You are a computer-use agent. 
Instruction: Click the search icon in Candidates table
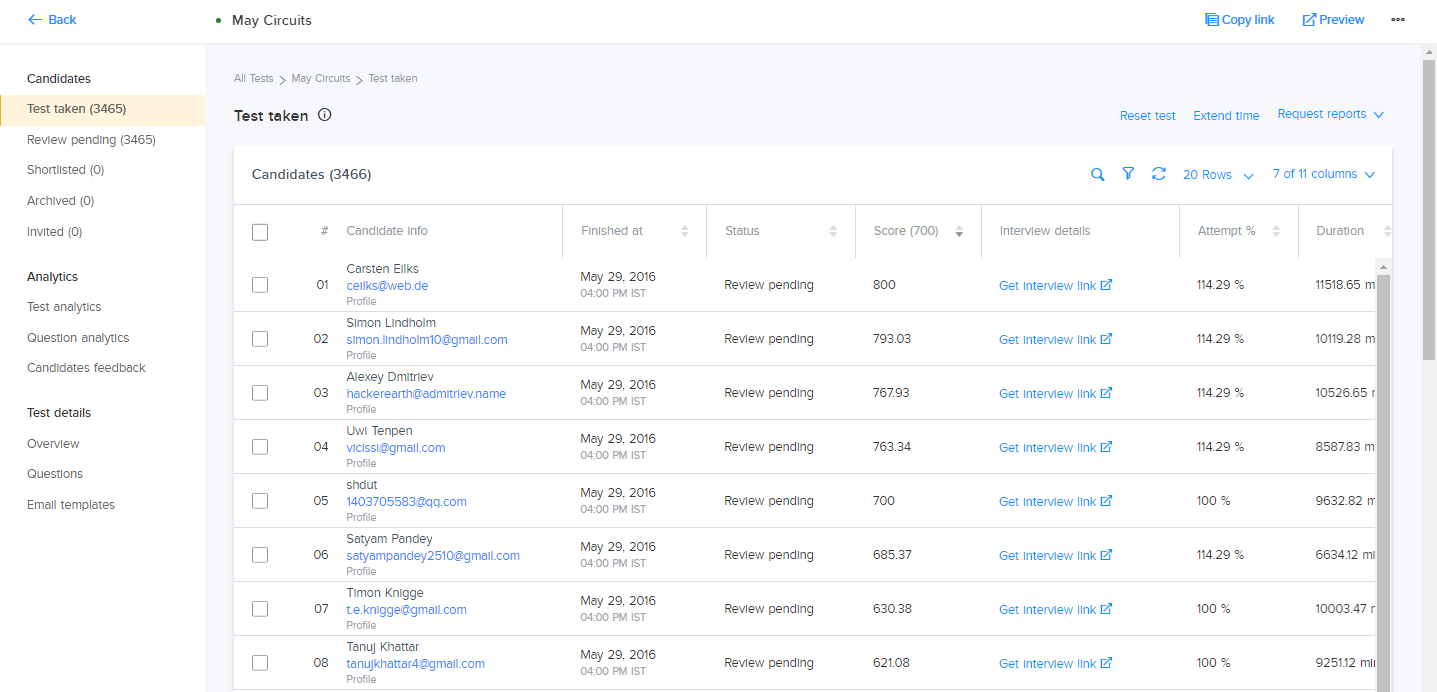pos(1097,175)
